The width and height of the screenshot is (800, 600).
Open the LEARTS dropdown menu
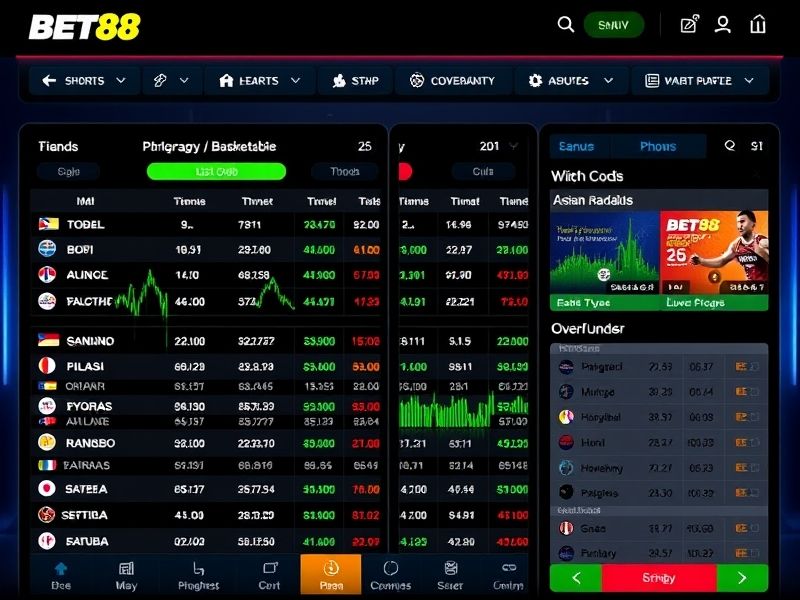tap(260, 81)
